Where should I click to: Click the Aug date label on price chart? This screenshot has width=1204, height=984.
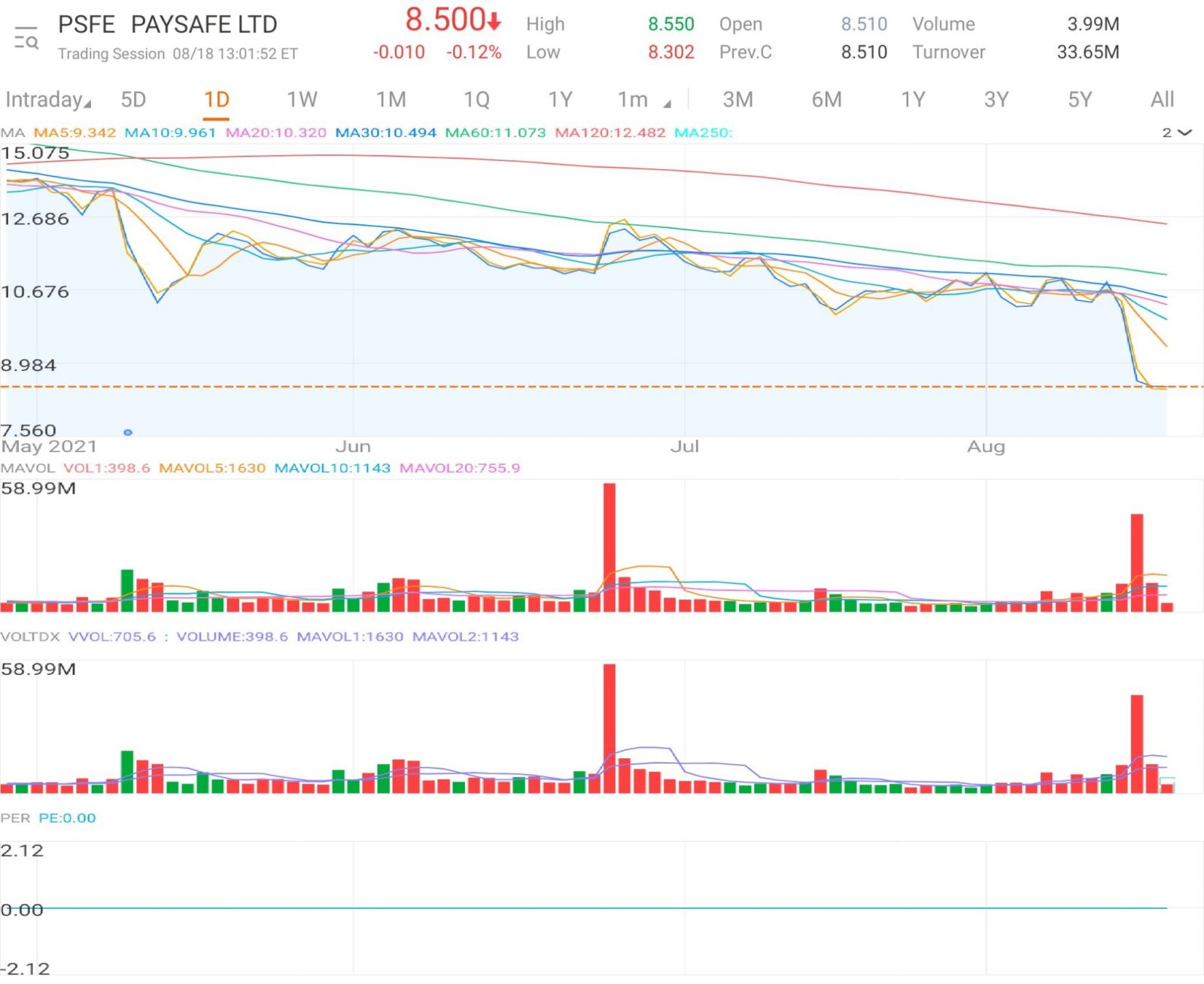(986, 447)
